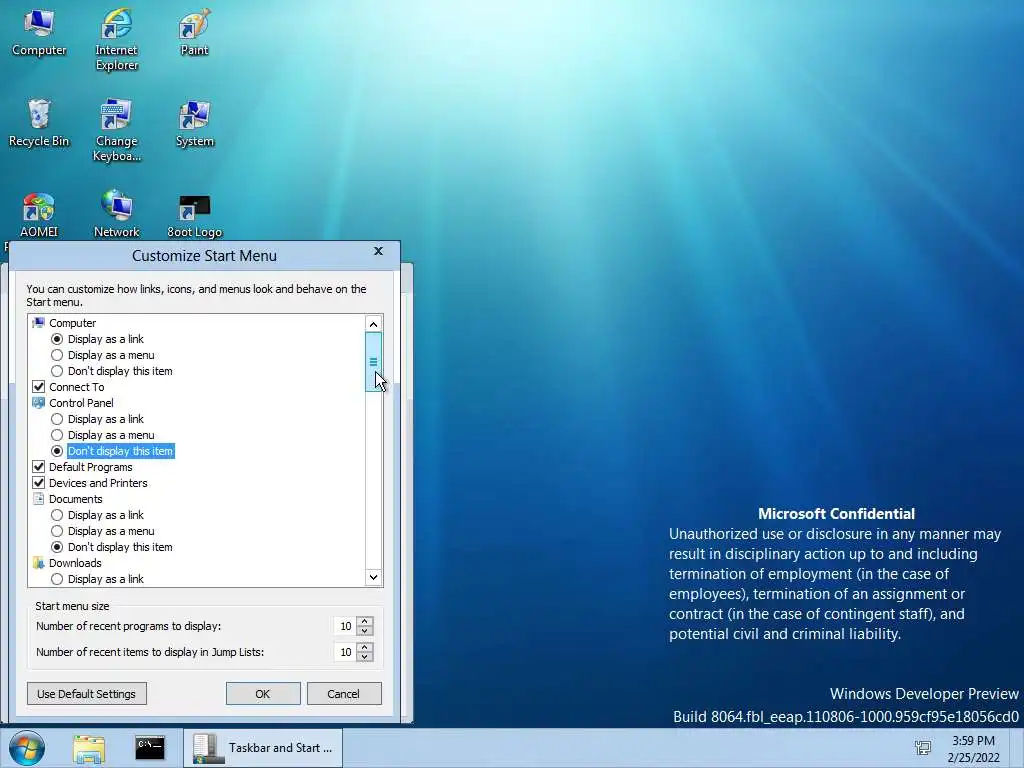Click recent programs number field
The width and height of the screenshot is (1024, 768).
tap(344, 626)
